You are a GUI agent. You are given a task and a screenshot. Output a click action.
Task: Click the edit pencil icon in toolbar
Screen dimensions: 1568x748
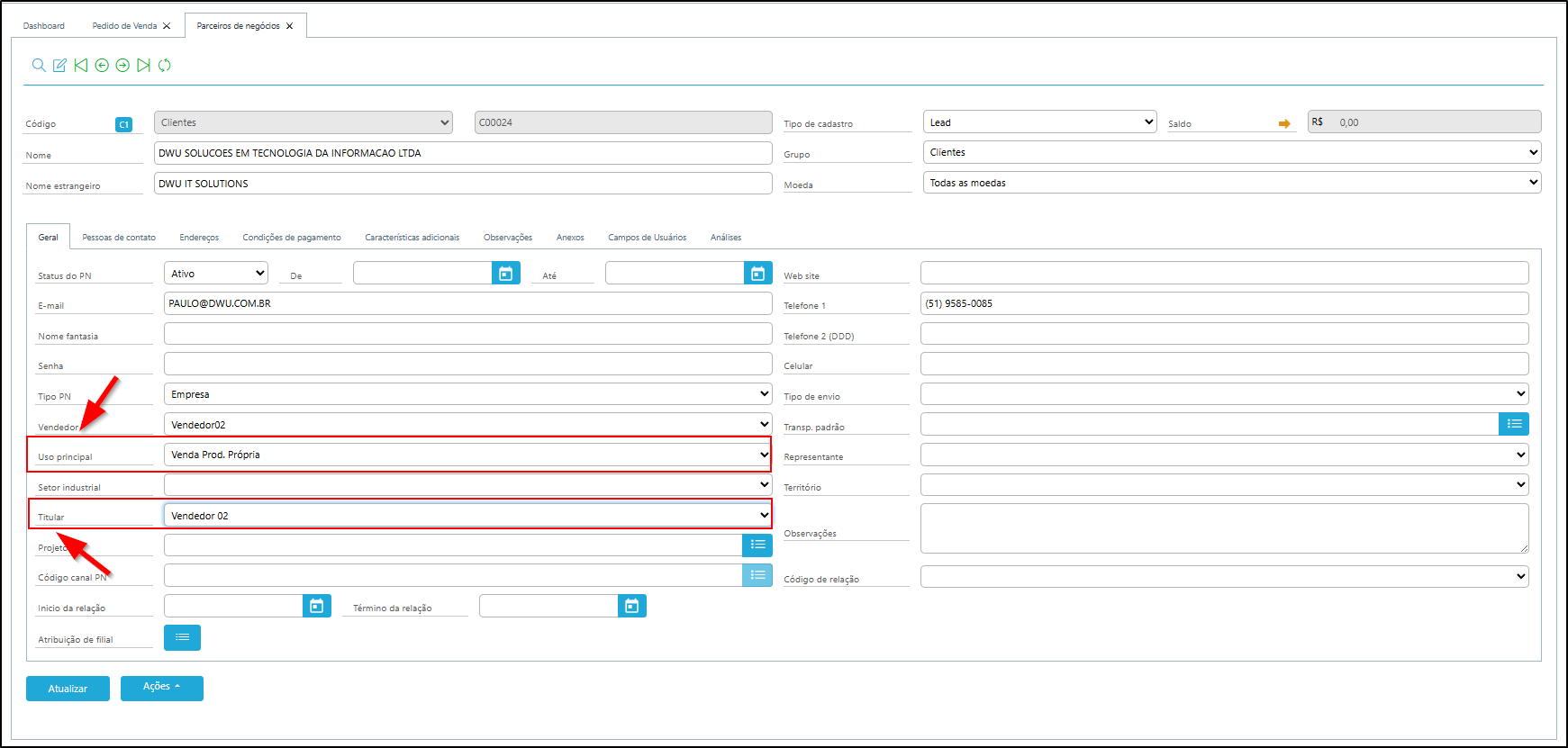[59, 65]
